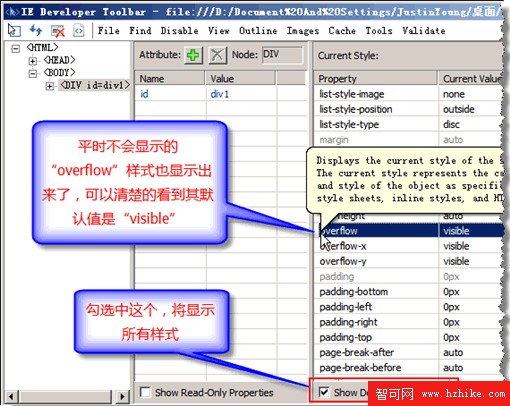Click the refresh arrows toolbar icon

pos(35,31)
